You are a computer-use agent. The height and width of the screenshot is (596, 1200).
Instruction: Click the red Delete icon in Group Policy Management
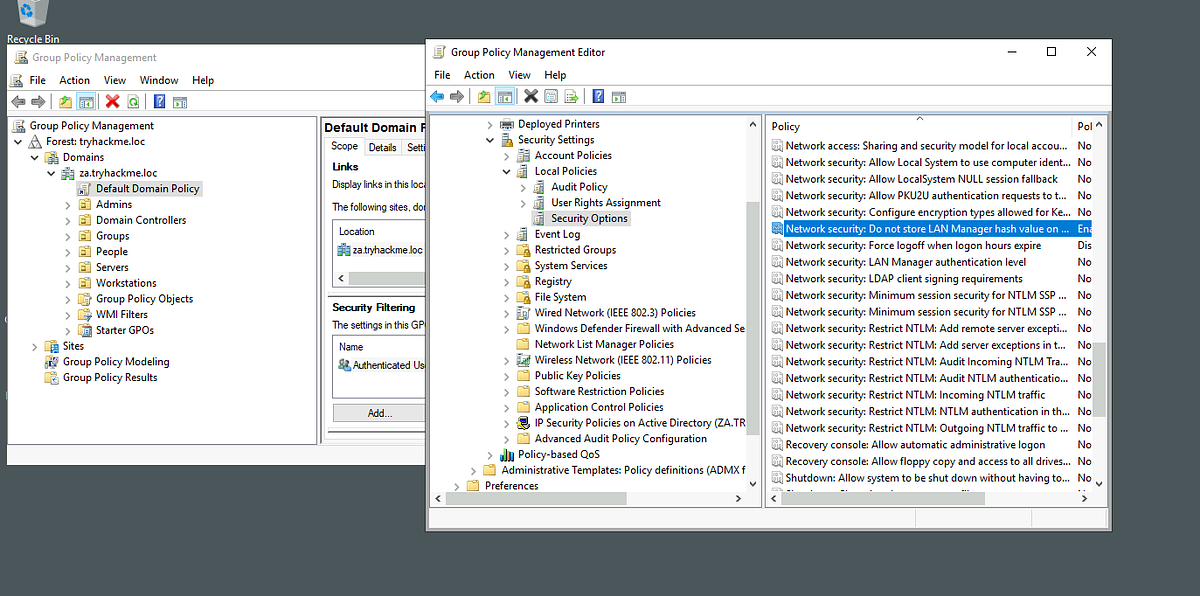tap(112, 101)
